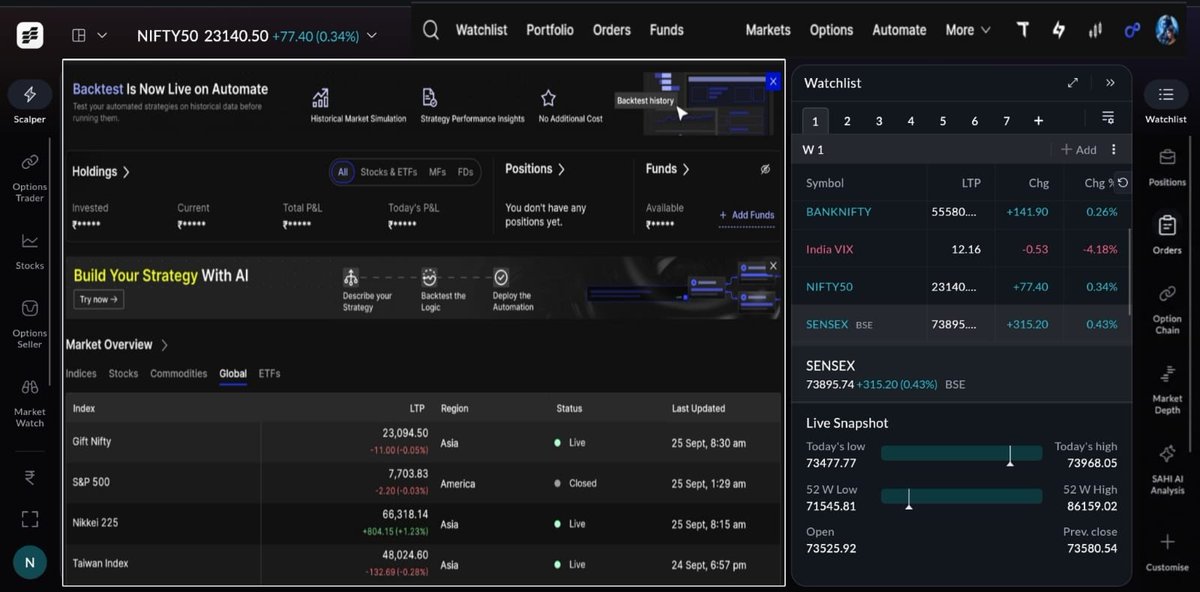Select MFs holdings filter
The width and height of the screenshot is (1200, 592).
[437, 172]
